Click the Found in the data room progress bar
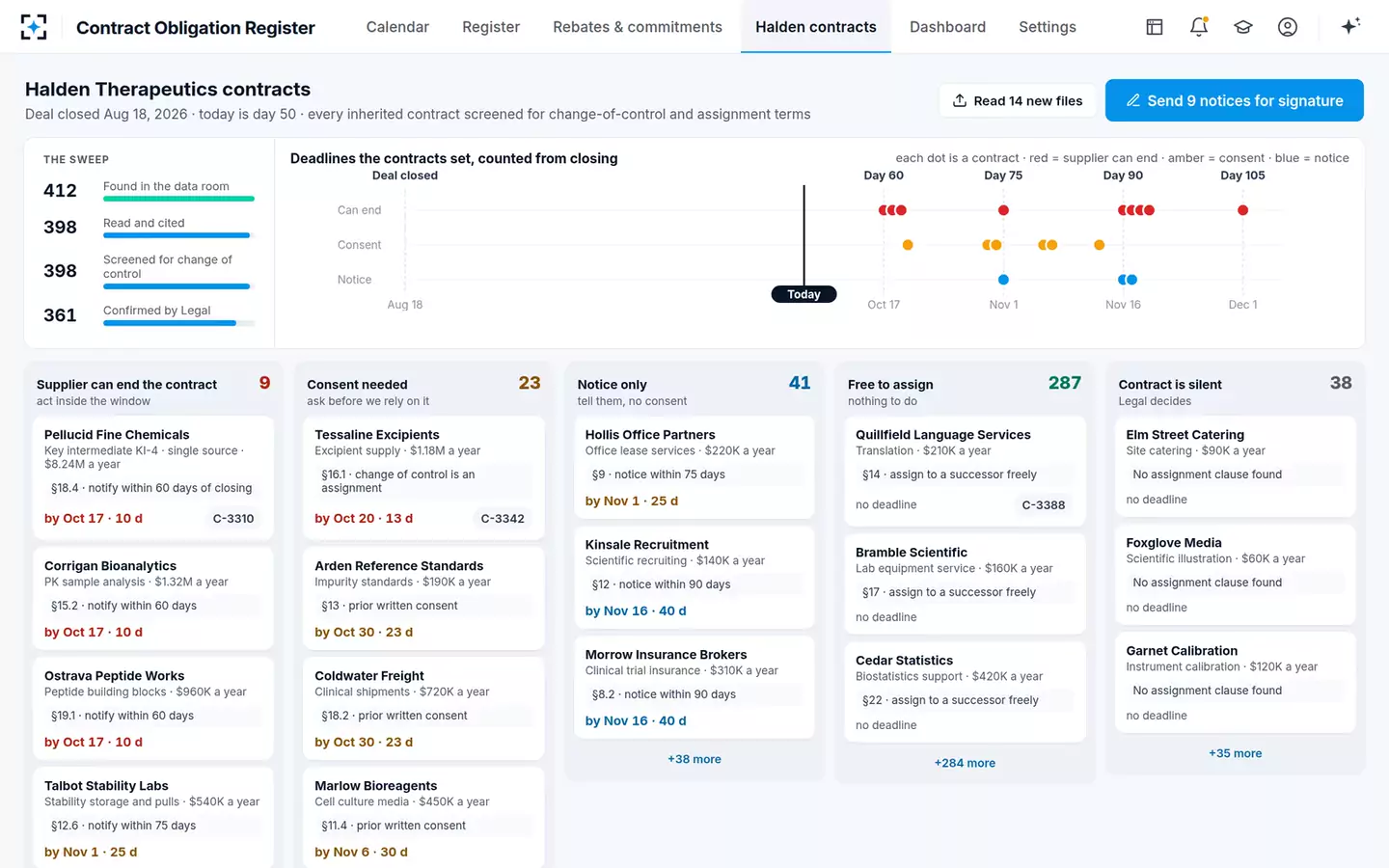The height and width of the screenshot is (868, 1389). [x=178, y=199]
